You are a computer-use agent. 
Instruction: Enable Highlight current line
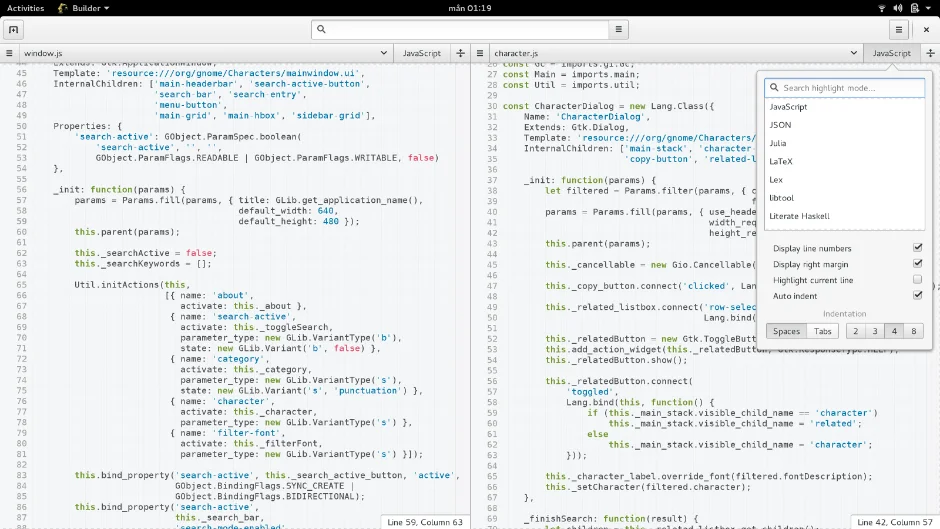tap(917, 280)
